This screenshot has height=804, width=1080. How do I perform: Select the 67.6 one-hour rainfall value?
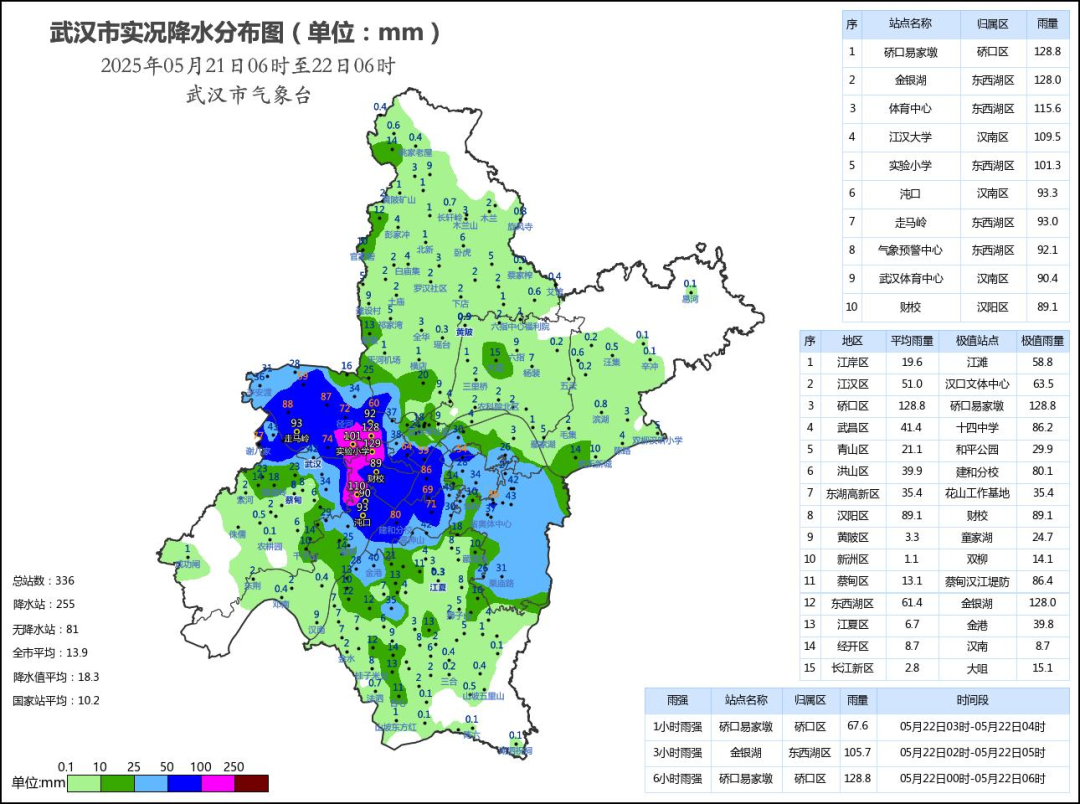coord(857,725)
